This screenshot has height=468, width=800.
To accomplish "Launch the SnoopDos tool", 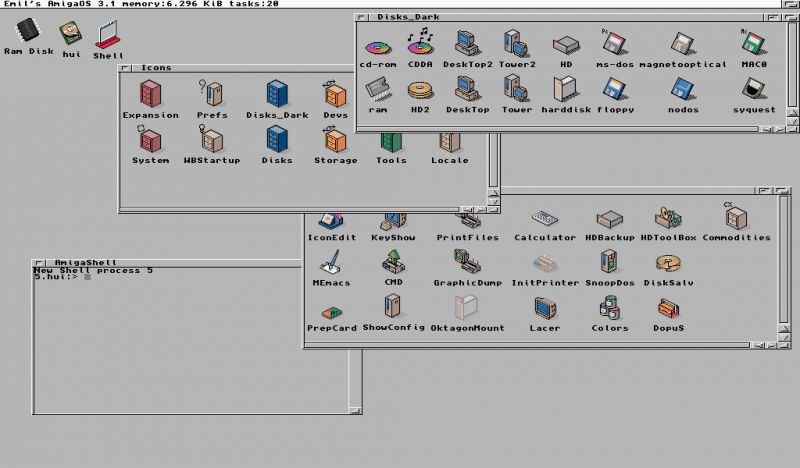I will (x=609, y=261).
